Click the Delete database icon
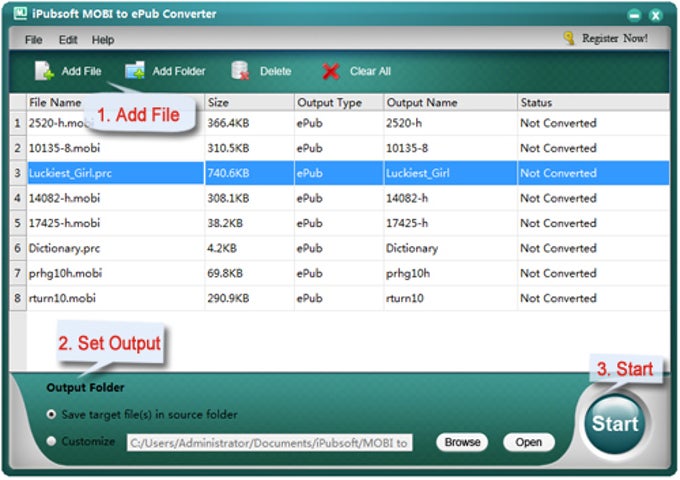Image resolution: width=680 pixels, height=480 pixels. [240, 71]
